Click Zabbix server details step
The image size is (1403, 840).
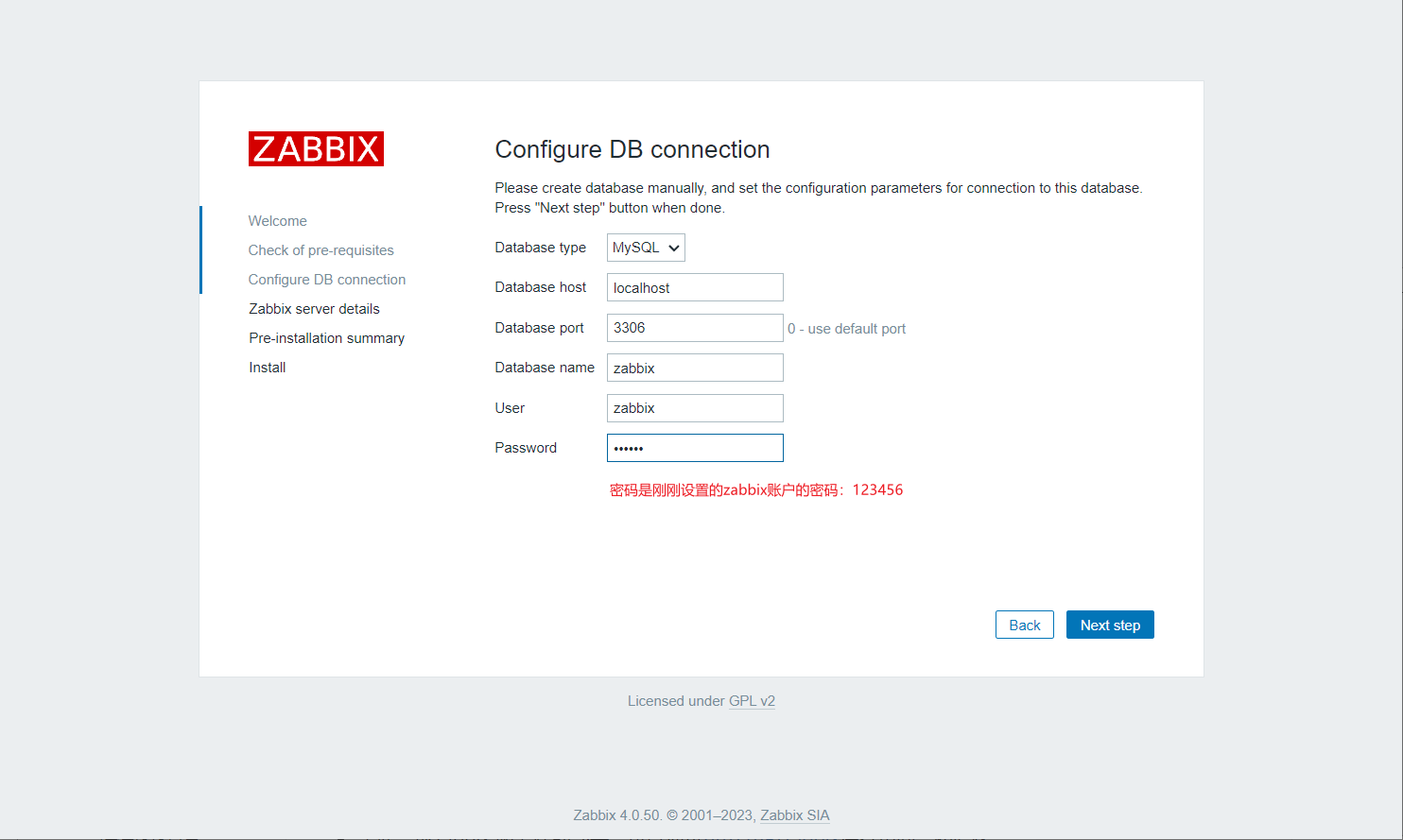coord(314,309)
